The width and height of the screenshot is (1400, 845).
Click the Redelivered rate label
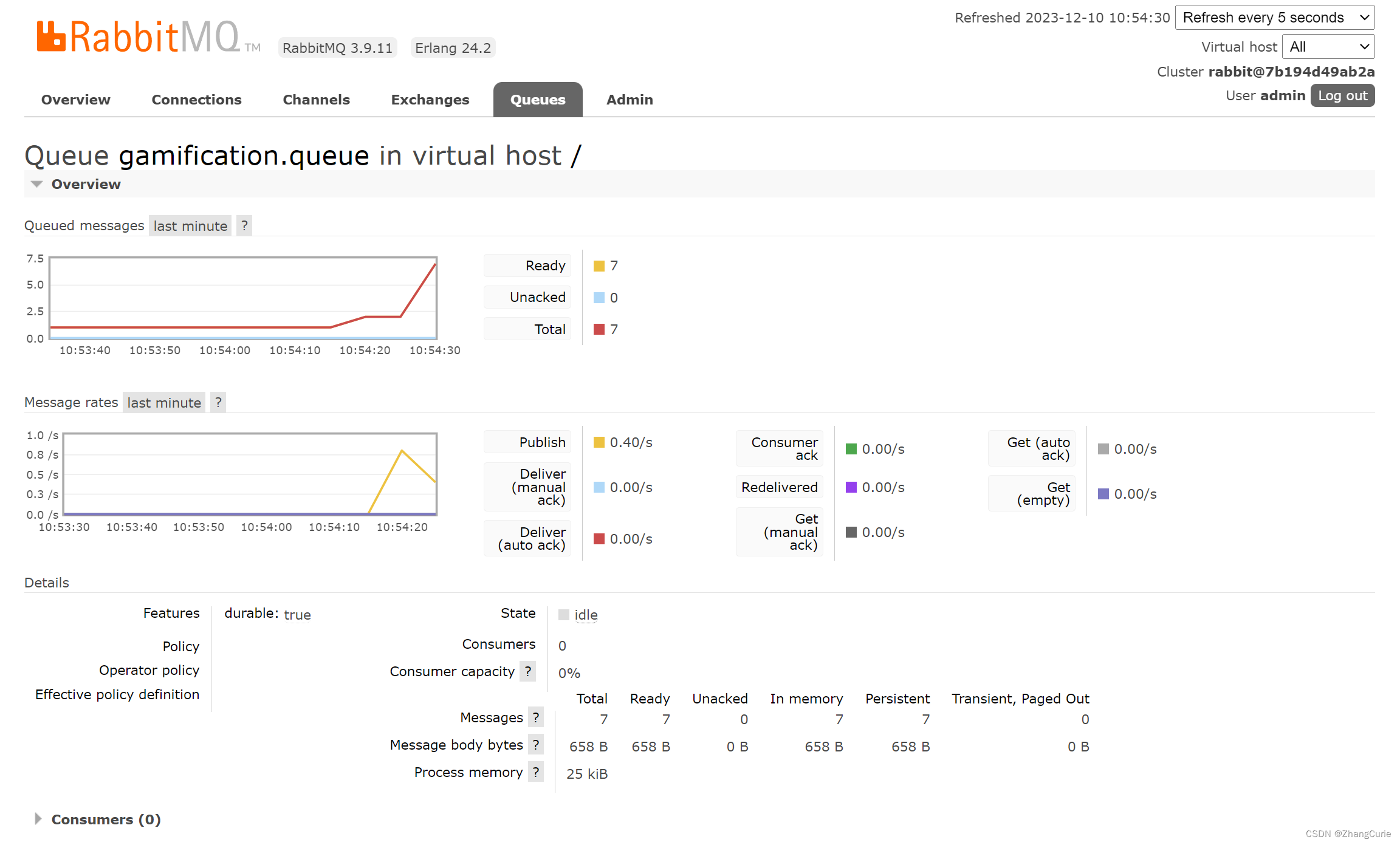(x=780, y=487)
